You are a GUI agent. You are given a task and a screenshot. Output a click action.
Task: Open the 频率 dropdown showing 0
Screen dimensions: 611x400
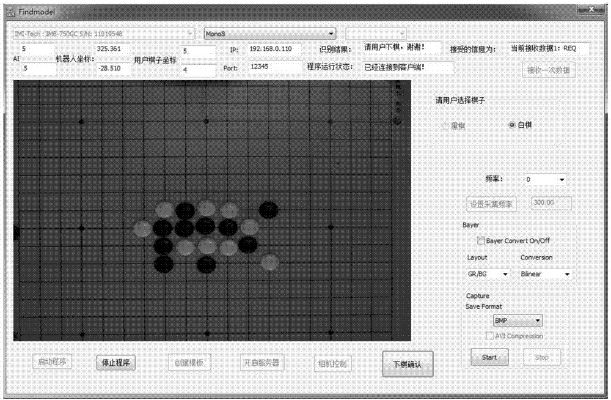coord(545,180)
